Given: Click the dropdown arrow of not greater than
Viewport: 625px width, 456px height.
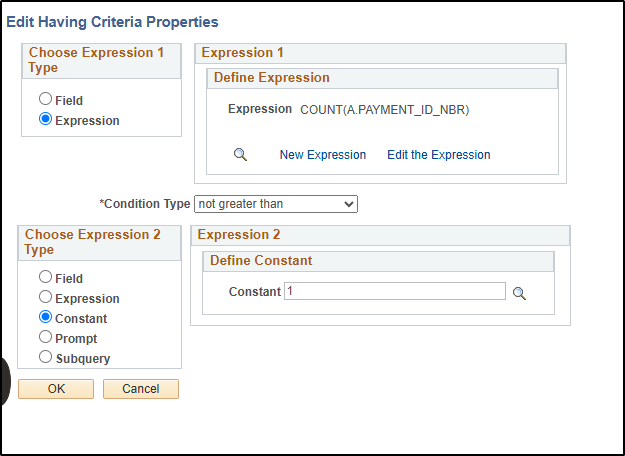Looking at the screenshot, I should pyautogui.click(x=349, y=204).
